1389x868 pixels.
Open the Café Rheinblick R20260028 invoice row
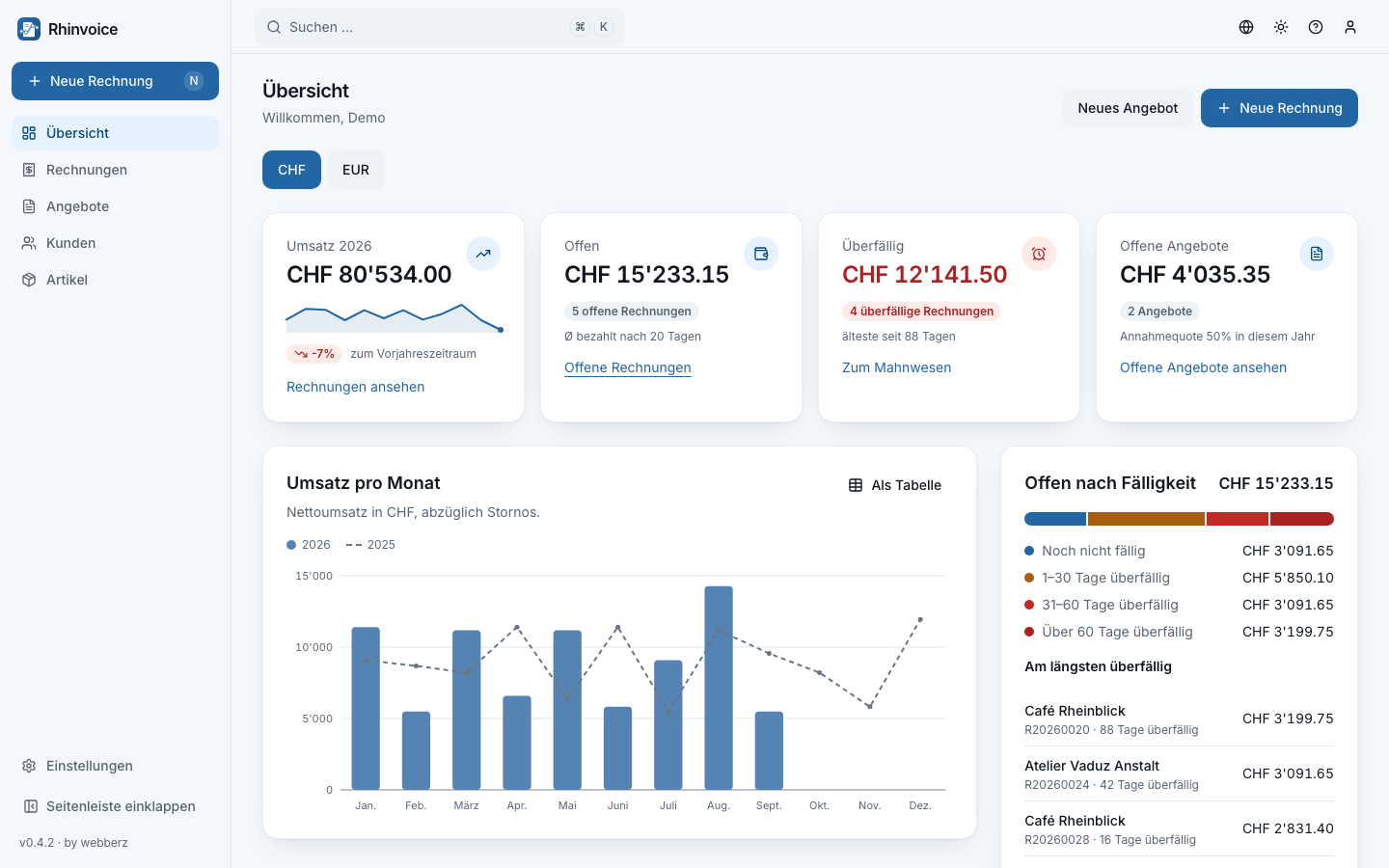tap(1179, 829)
